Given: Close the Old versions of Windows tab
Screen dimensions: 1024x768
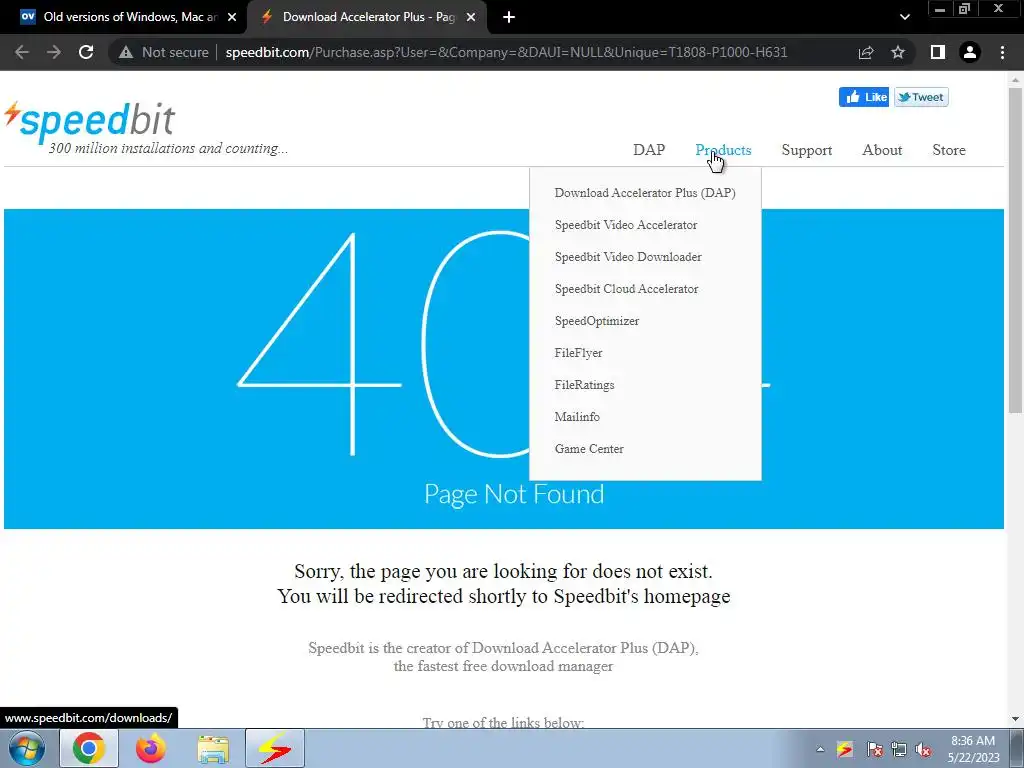Looking at the screenshot, I should (232, 17).
